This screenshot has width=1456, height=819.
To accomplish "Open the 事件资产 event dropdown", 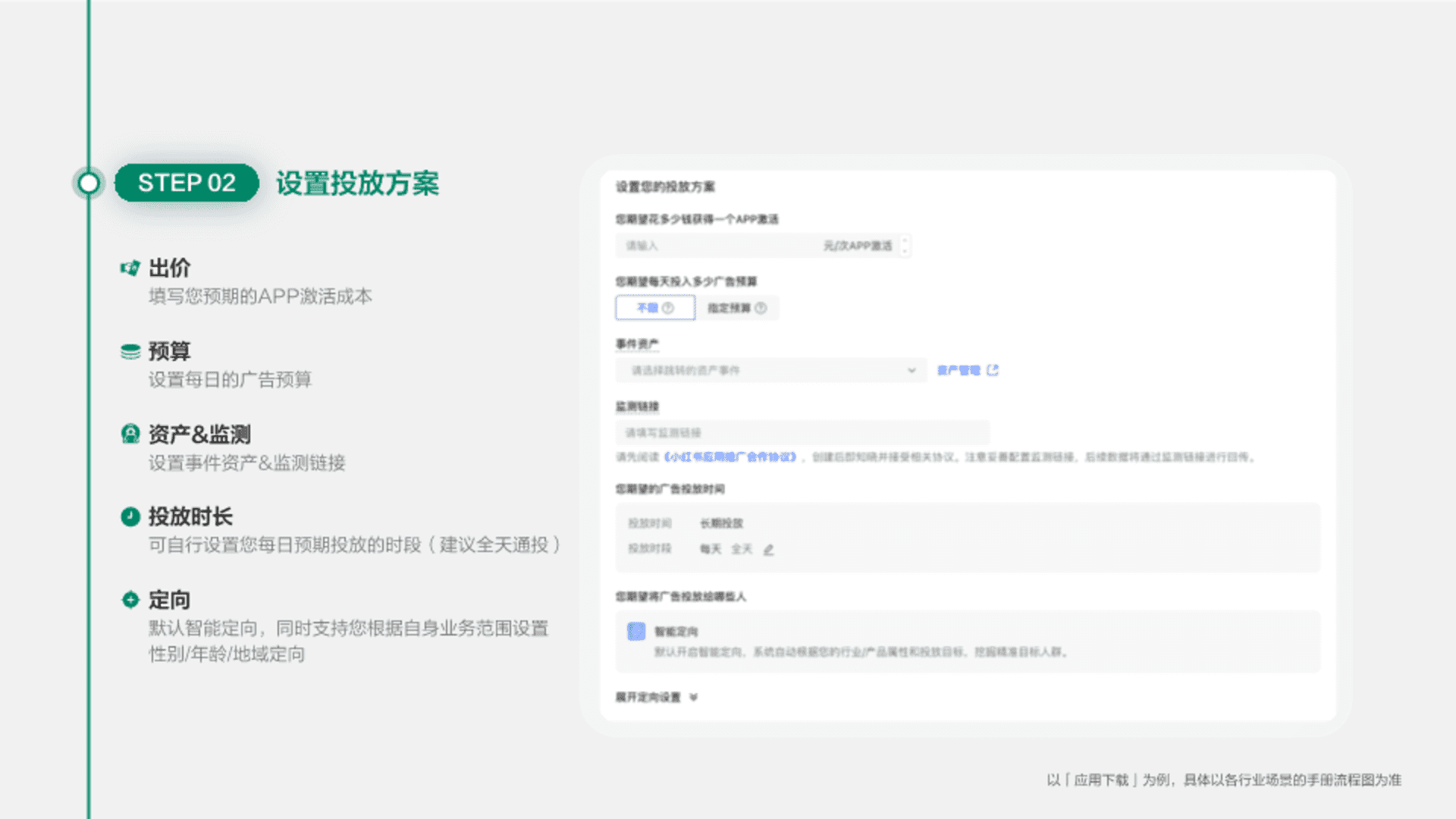I will 770,370.
